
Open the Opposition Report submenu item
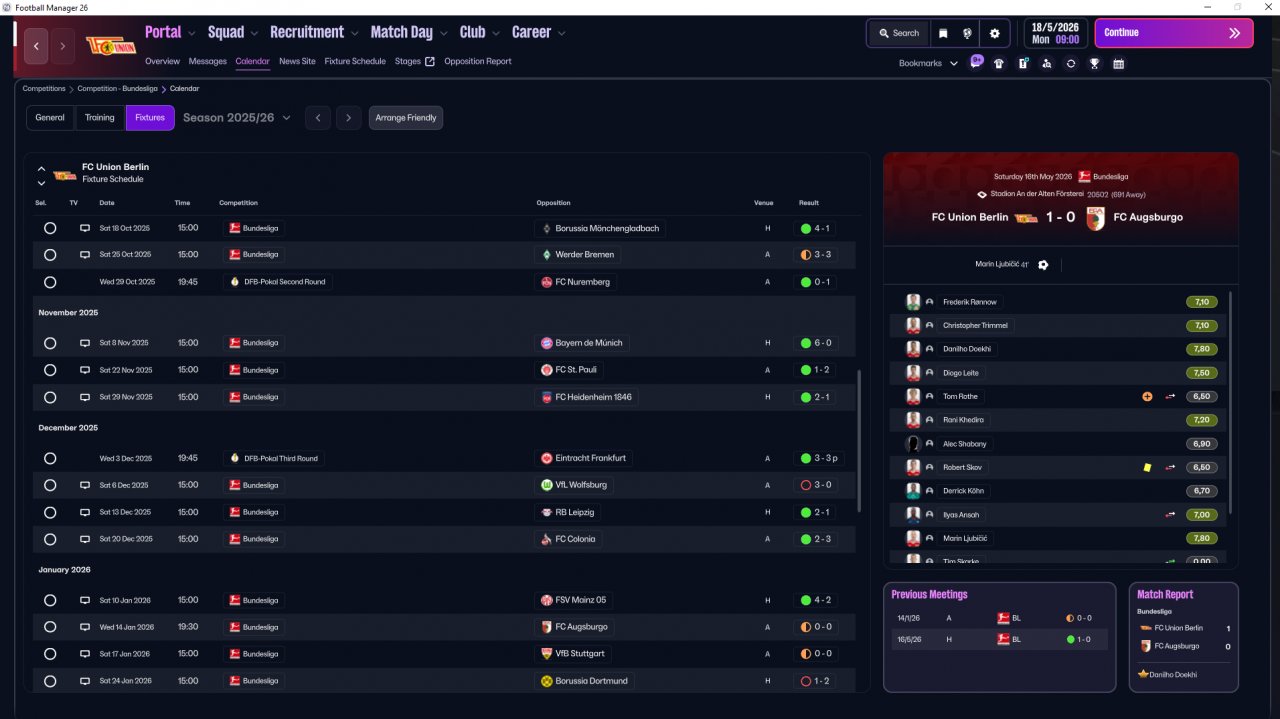pos(478,61)
